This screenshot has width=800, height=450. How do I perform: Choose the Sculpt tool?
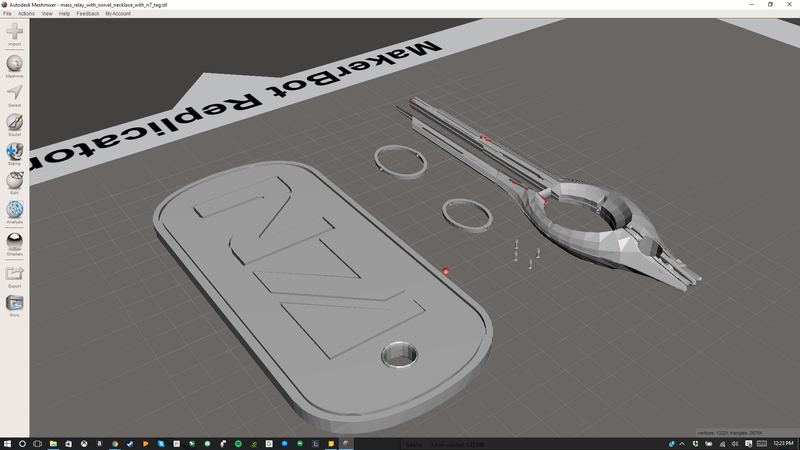(x=14, y=122)
